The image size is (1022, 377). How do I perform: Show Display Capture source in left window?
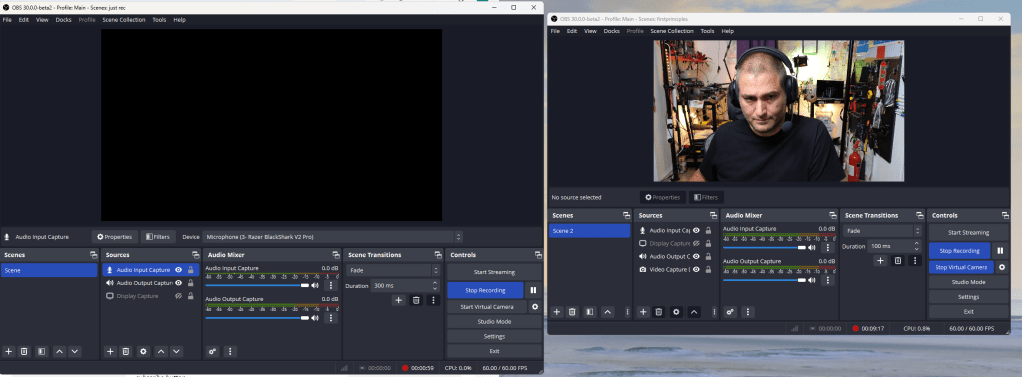pos(178,296)
